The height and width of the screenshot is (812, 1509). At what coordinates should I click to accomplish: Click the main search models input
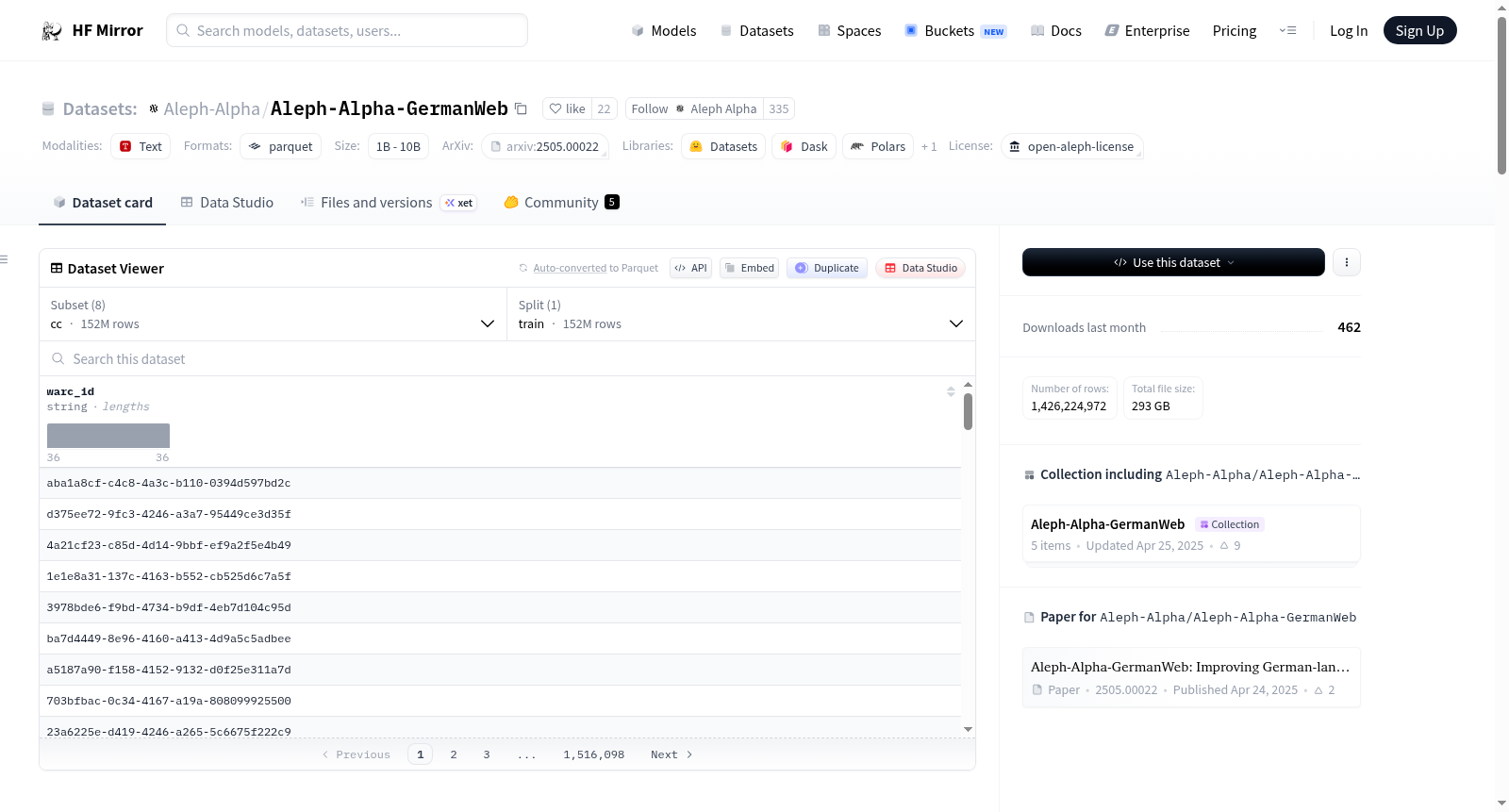(347, 30)
